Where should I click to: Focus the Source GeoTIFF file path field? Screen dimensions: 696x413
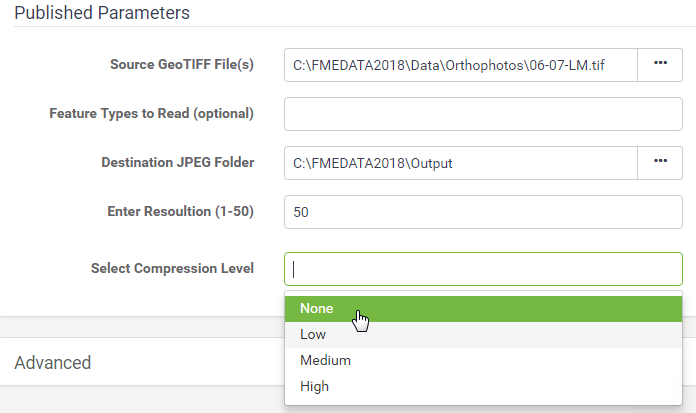461,65
